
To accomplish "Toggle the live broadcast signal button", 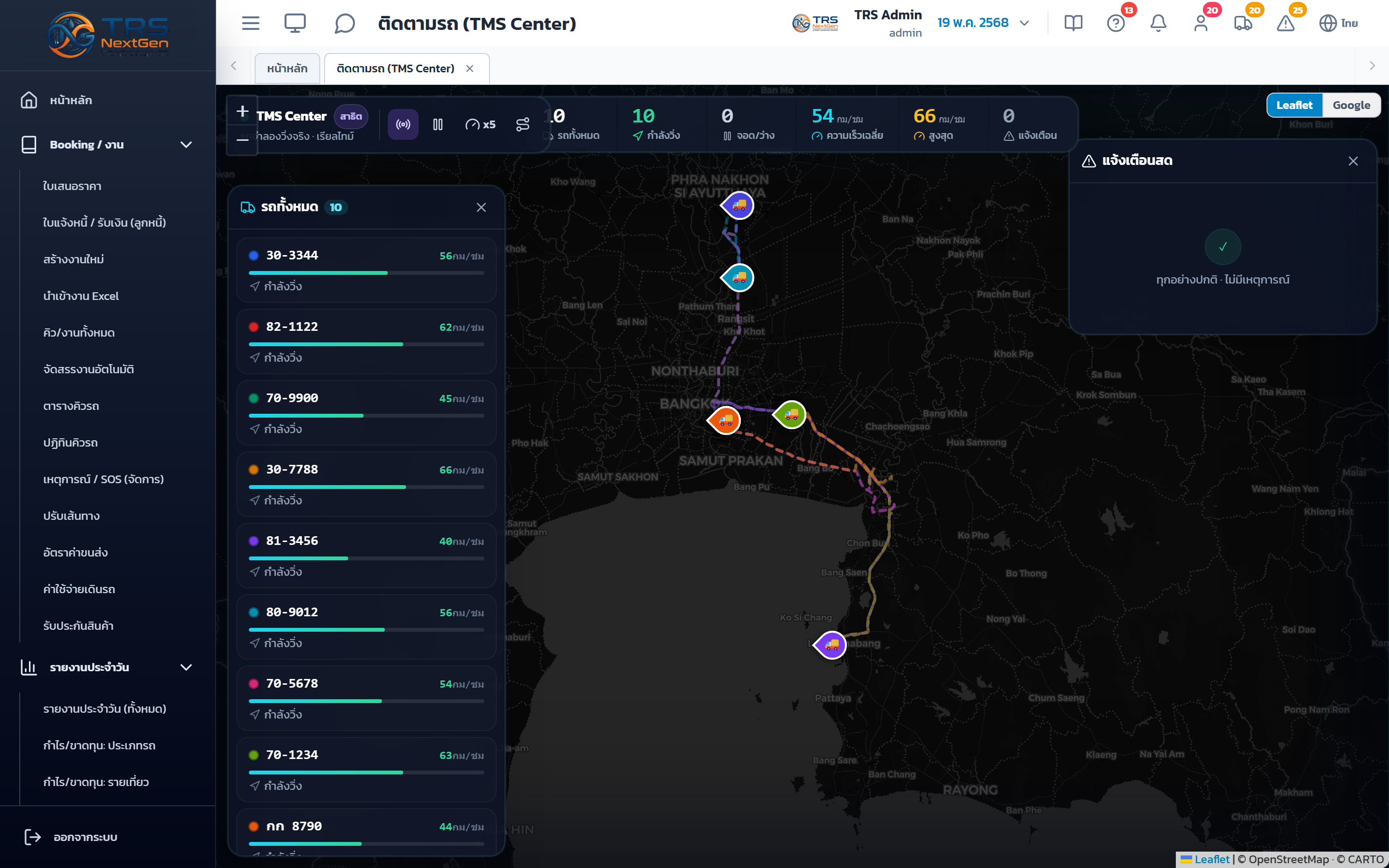I will pos(403,124).
